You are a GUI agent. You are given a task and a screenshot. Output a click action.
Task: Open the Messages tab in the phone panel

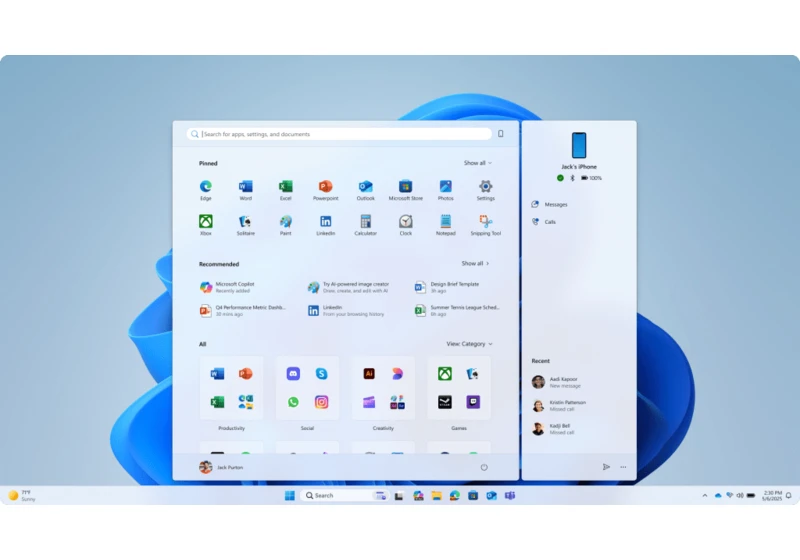(549, 205)
